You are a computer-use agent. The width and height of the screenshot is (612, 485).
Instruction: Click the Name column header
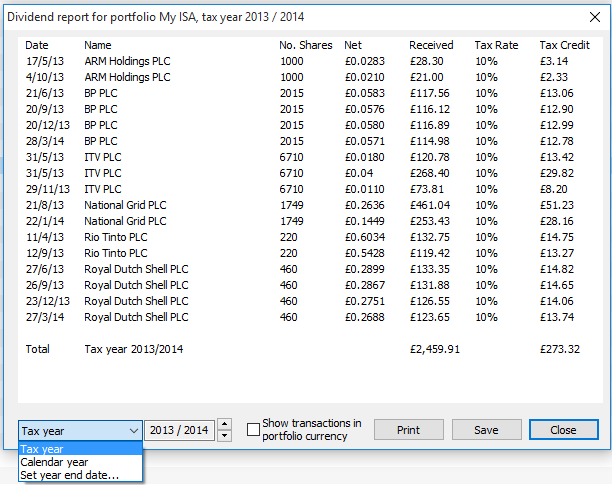pos(98,45)
